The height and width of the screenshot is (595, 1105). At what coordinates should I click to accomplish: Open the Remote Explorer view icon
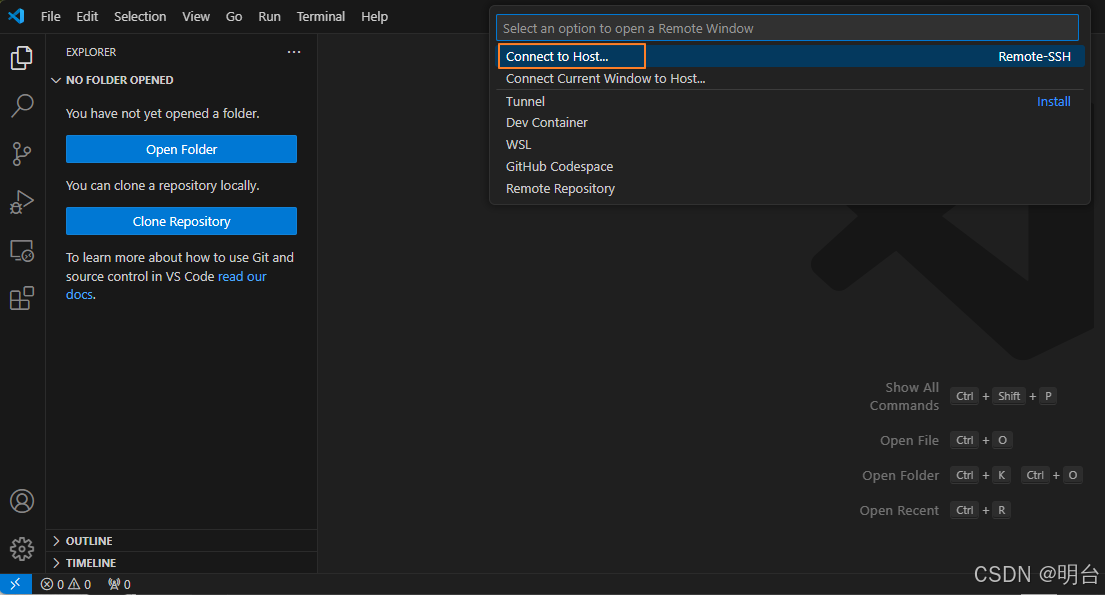tap(22, 251)
